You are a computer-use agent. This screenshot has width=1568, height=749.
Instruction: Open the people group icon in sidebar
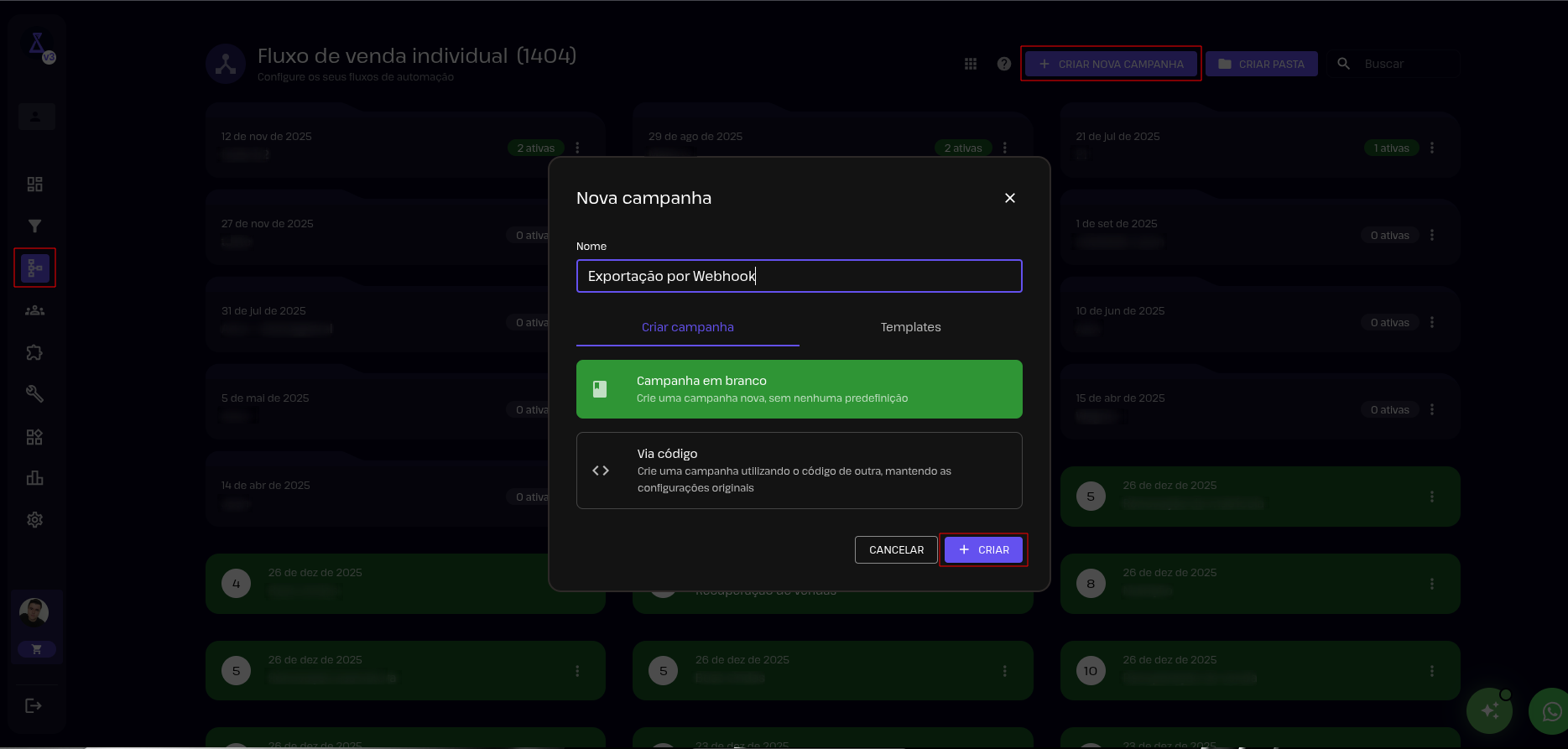pos(34,310)
